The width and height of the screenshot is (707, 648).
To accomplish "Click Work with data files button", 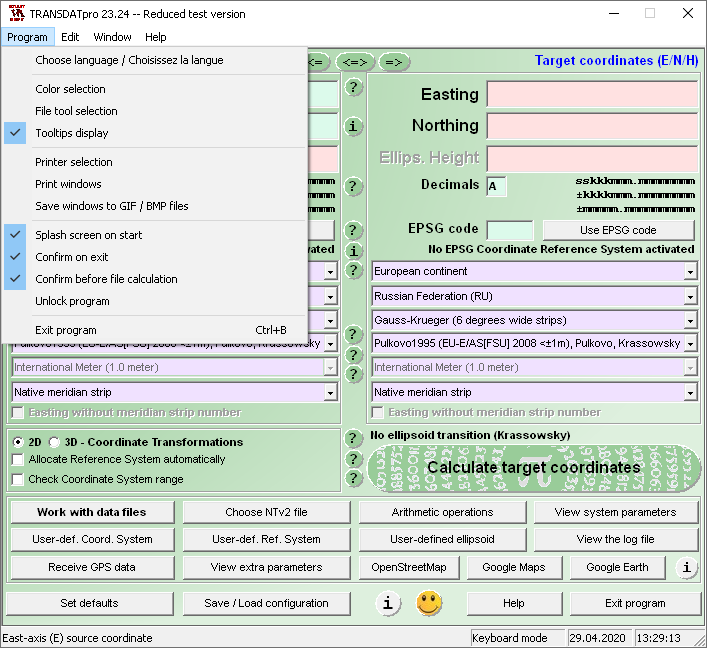I will click(x=92, y=512).
